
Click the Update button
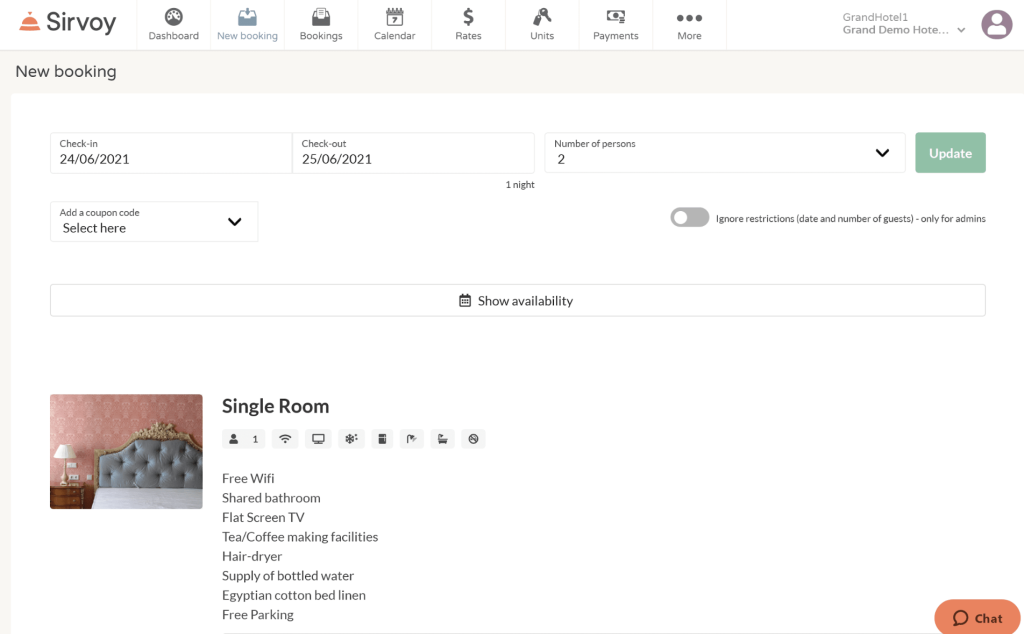[x=950, y=153]
